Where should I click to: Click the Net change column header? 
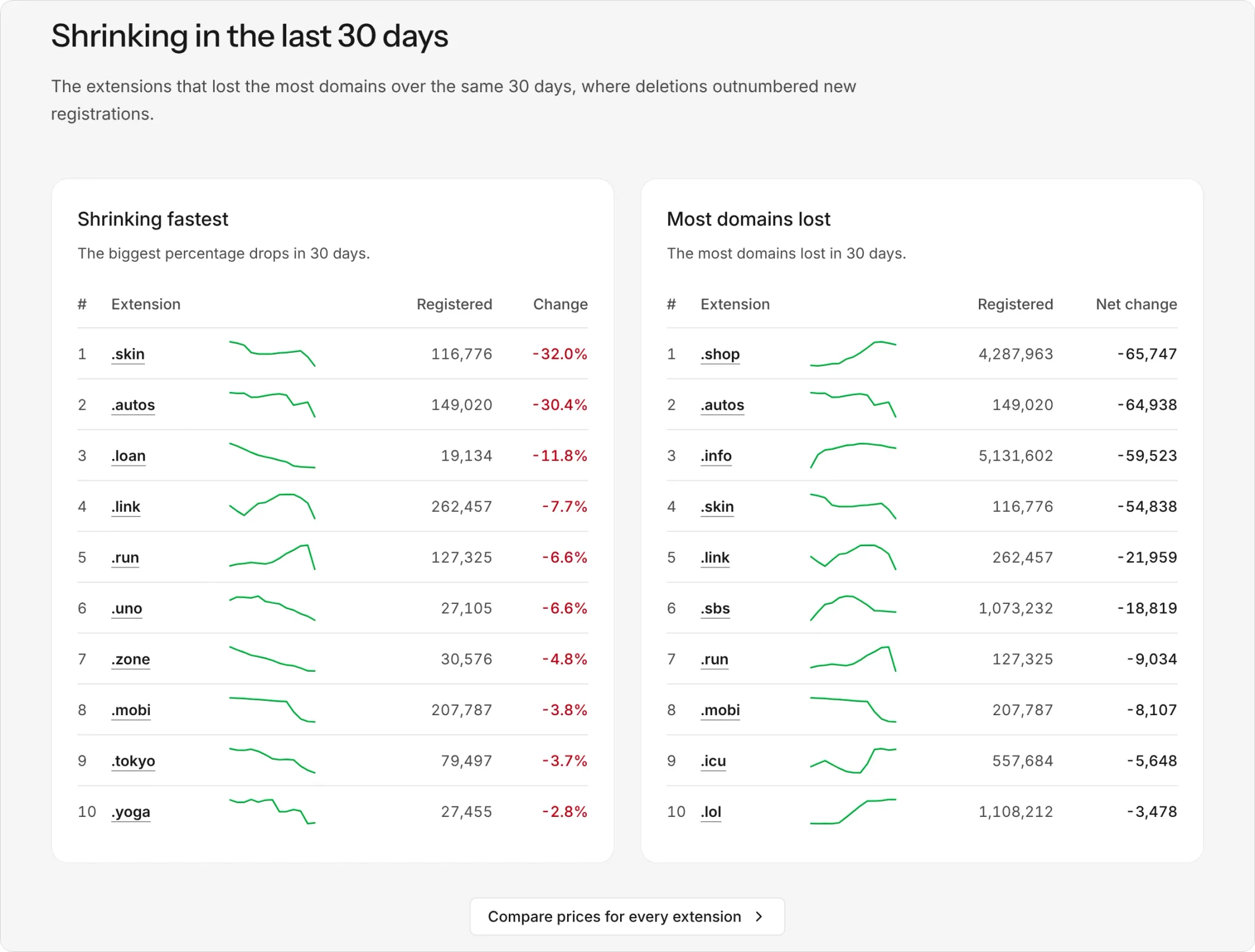(1137, 305)
